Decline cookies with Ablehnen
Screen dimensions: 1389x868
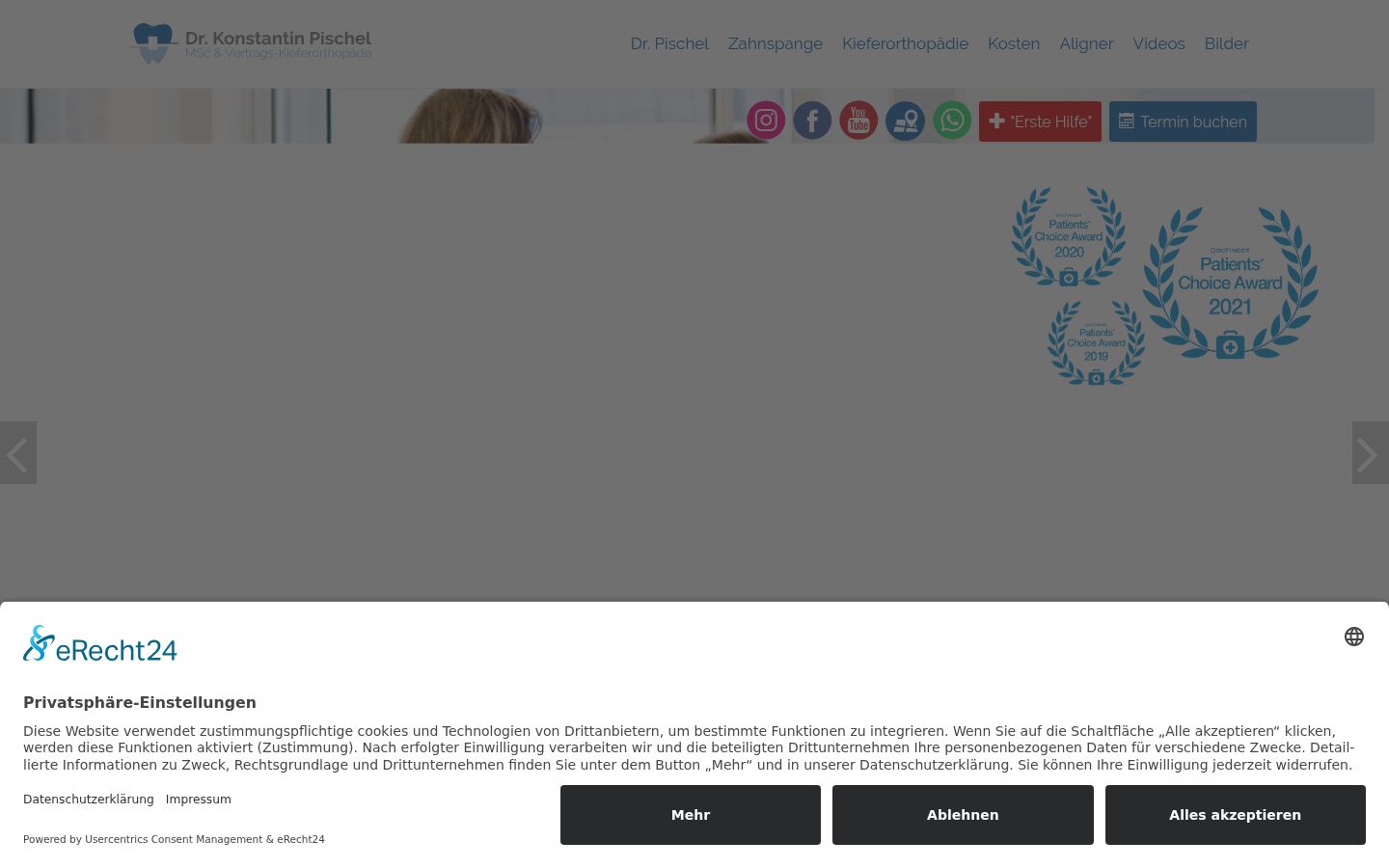coord(963,815)
